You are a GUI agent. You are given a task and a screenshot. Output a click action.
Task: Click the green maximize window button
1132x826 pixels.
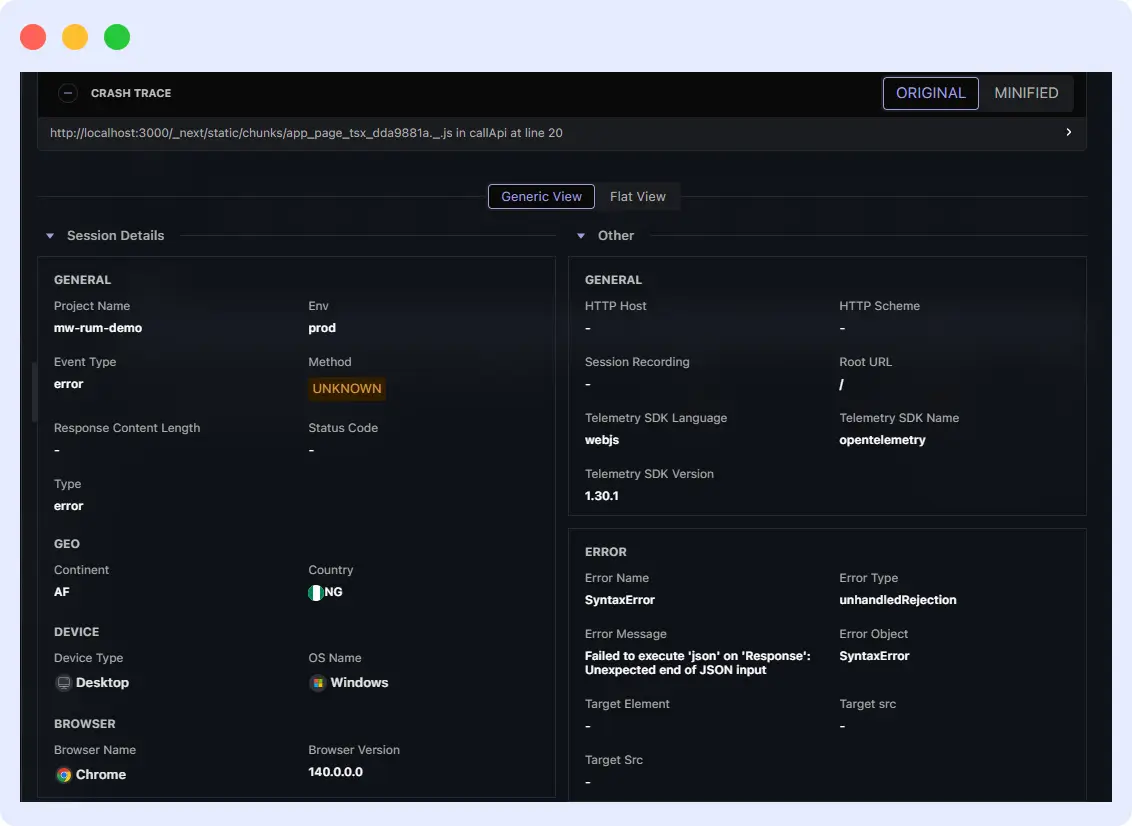117,36
